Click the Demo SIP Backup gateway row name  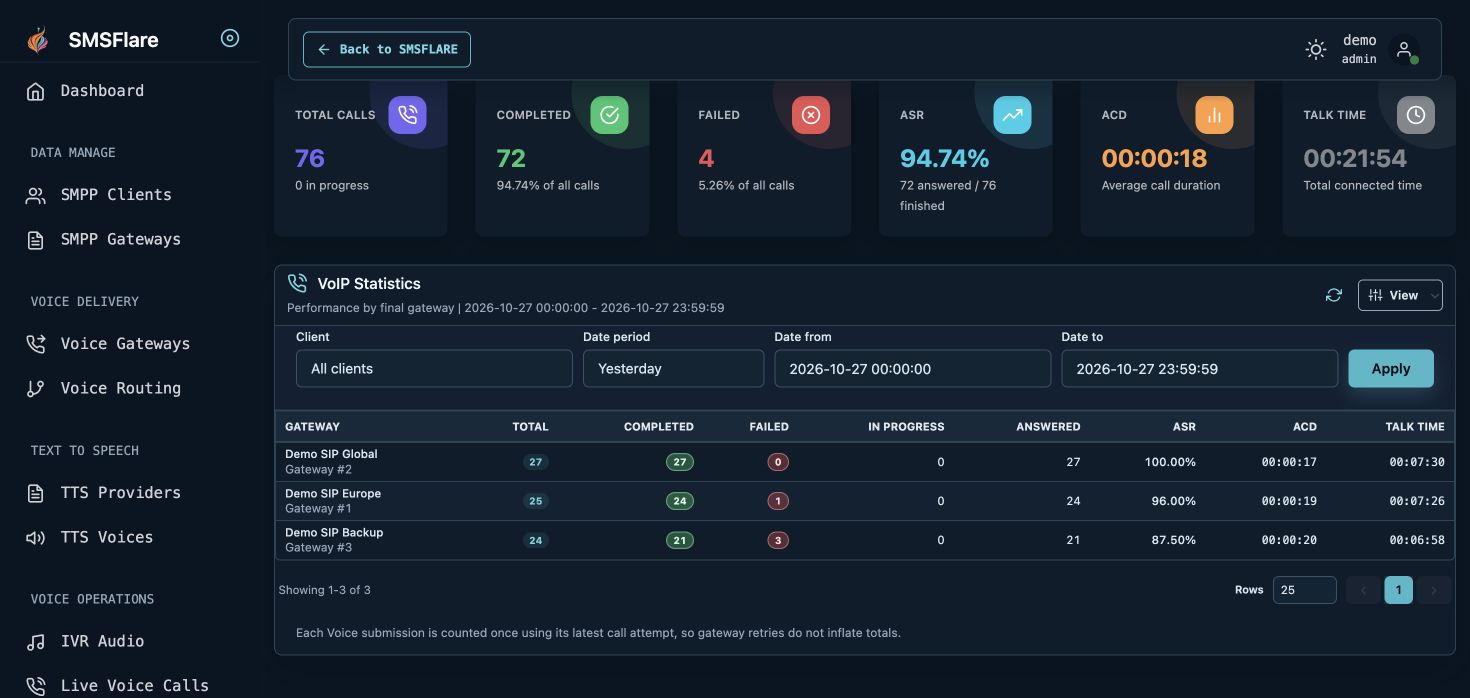[334, 532]
